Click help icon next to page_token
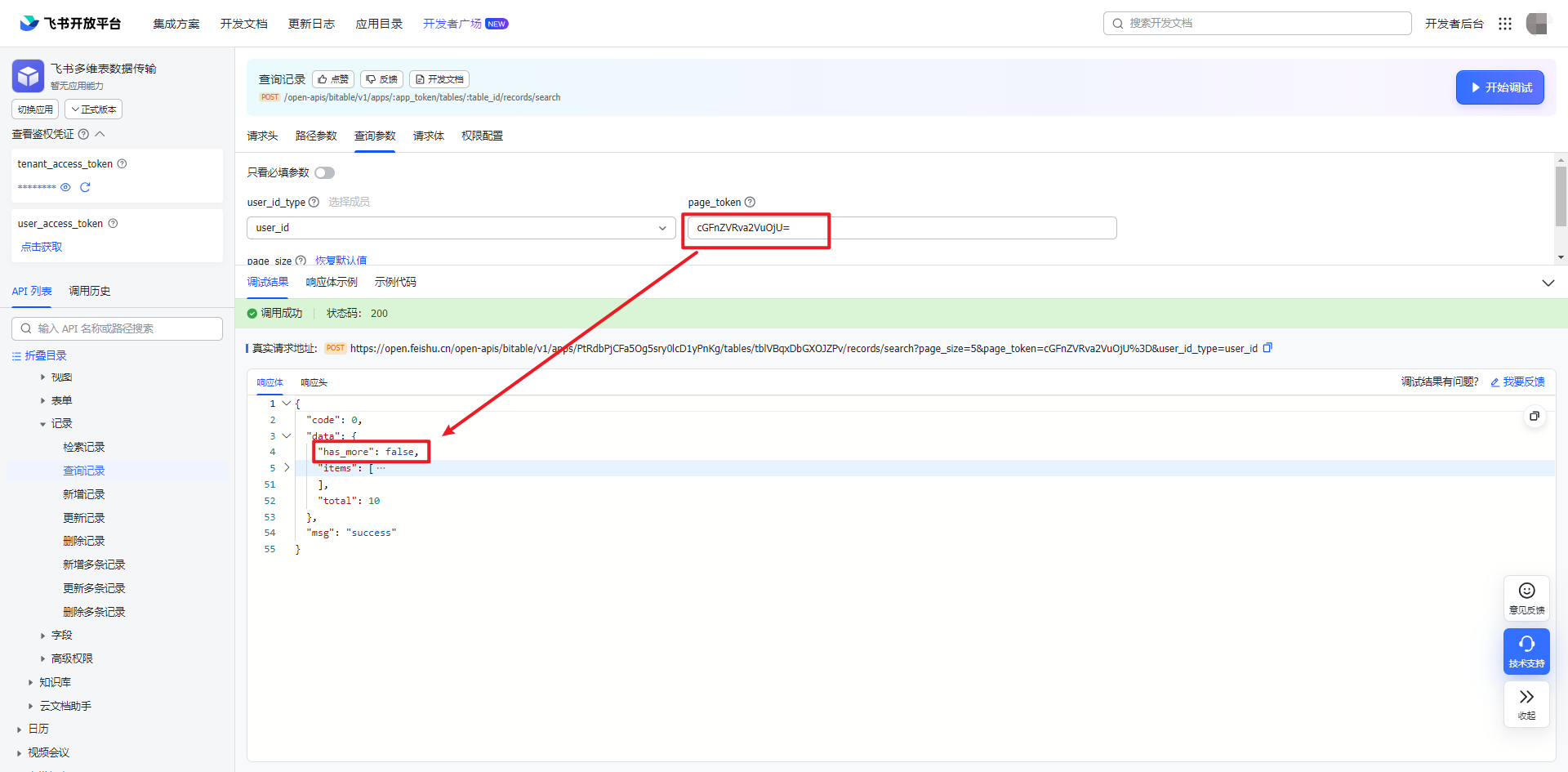The width and height of the screenshot is (1568, 772). (x=750, y=202)
